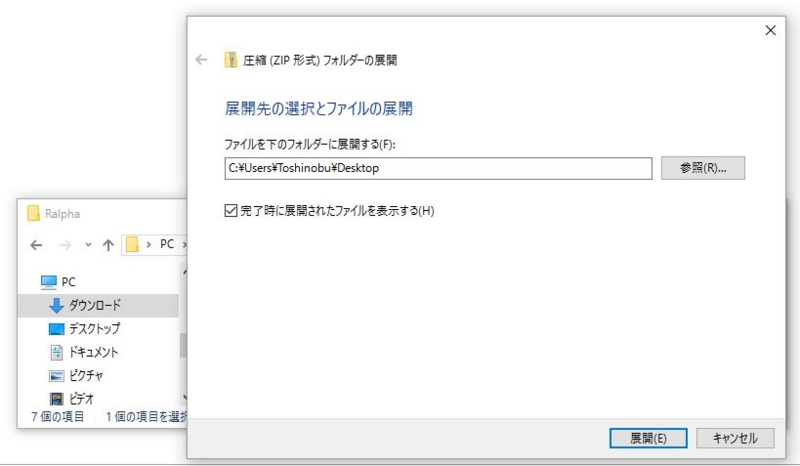Open the 参照(R)... browse button
Viewport: 800px width, 466px height.
[703, 168]
